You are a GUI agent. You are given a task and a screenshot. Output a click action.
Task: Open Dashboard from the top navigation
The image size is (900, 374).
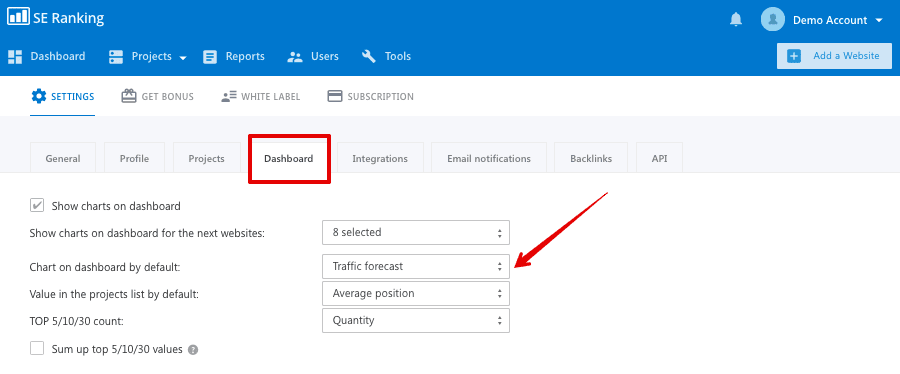(x=57, y=56)
